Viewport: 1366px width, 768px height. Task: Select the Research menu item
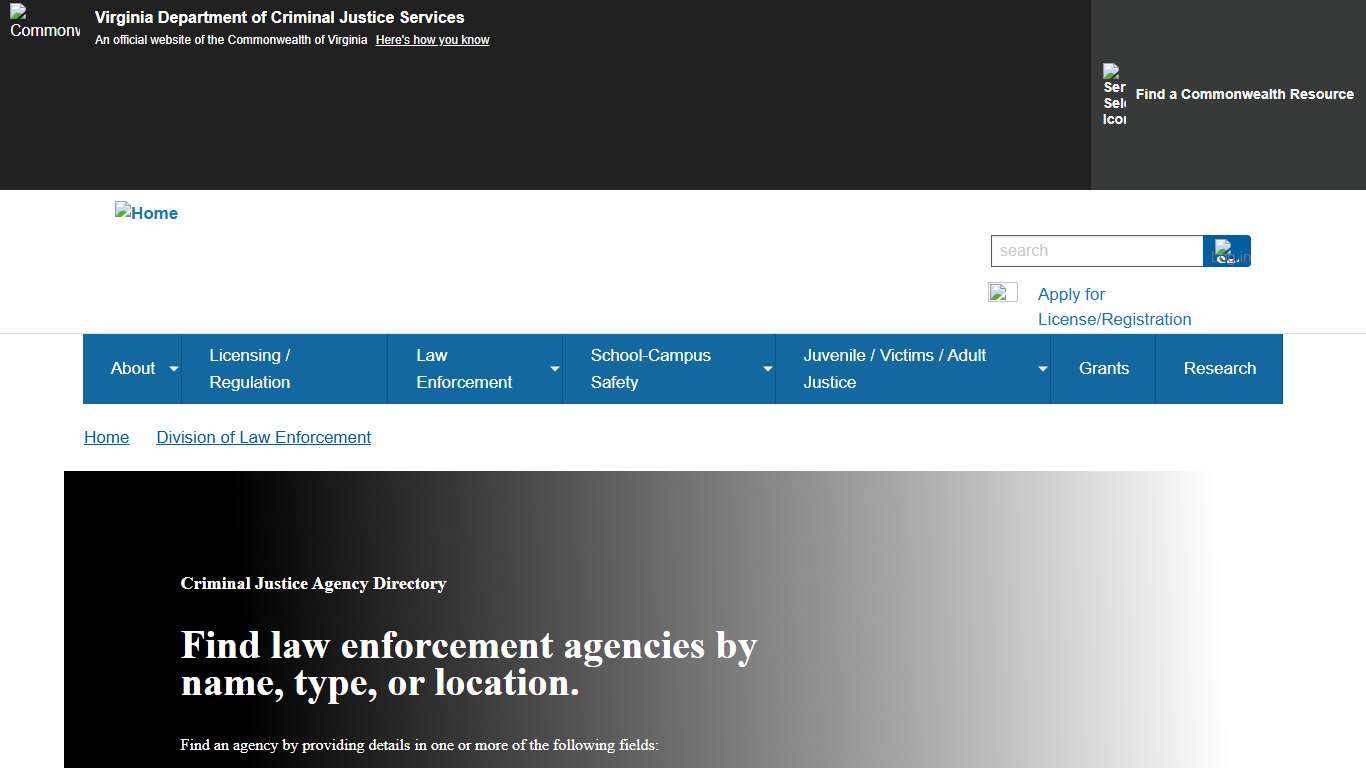[x=1219, y=368]
